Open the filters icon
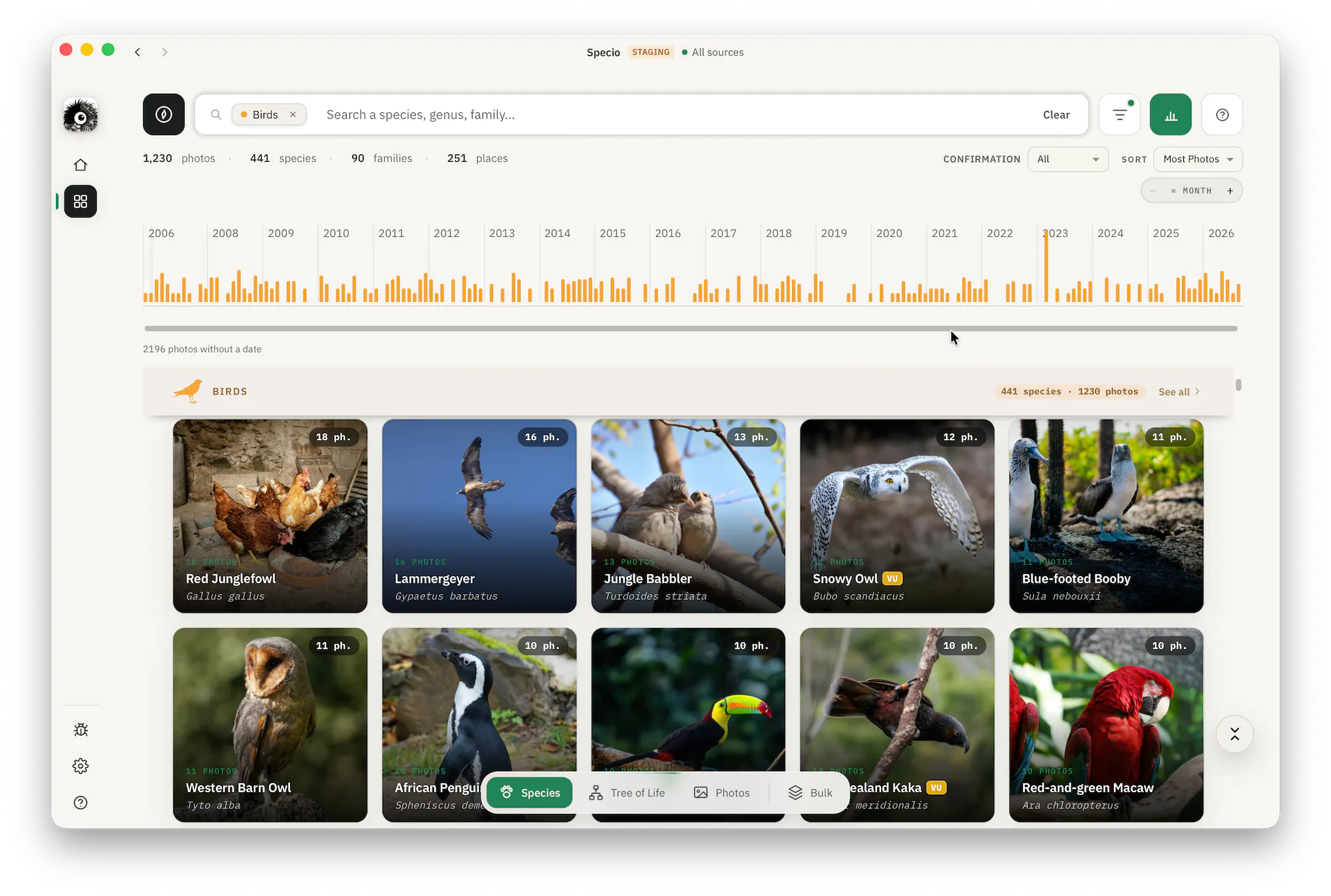Image resolution: width=1331 pixels, height=896 pixels. click(x=1120, y=114)
